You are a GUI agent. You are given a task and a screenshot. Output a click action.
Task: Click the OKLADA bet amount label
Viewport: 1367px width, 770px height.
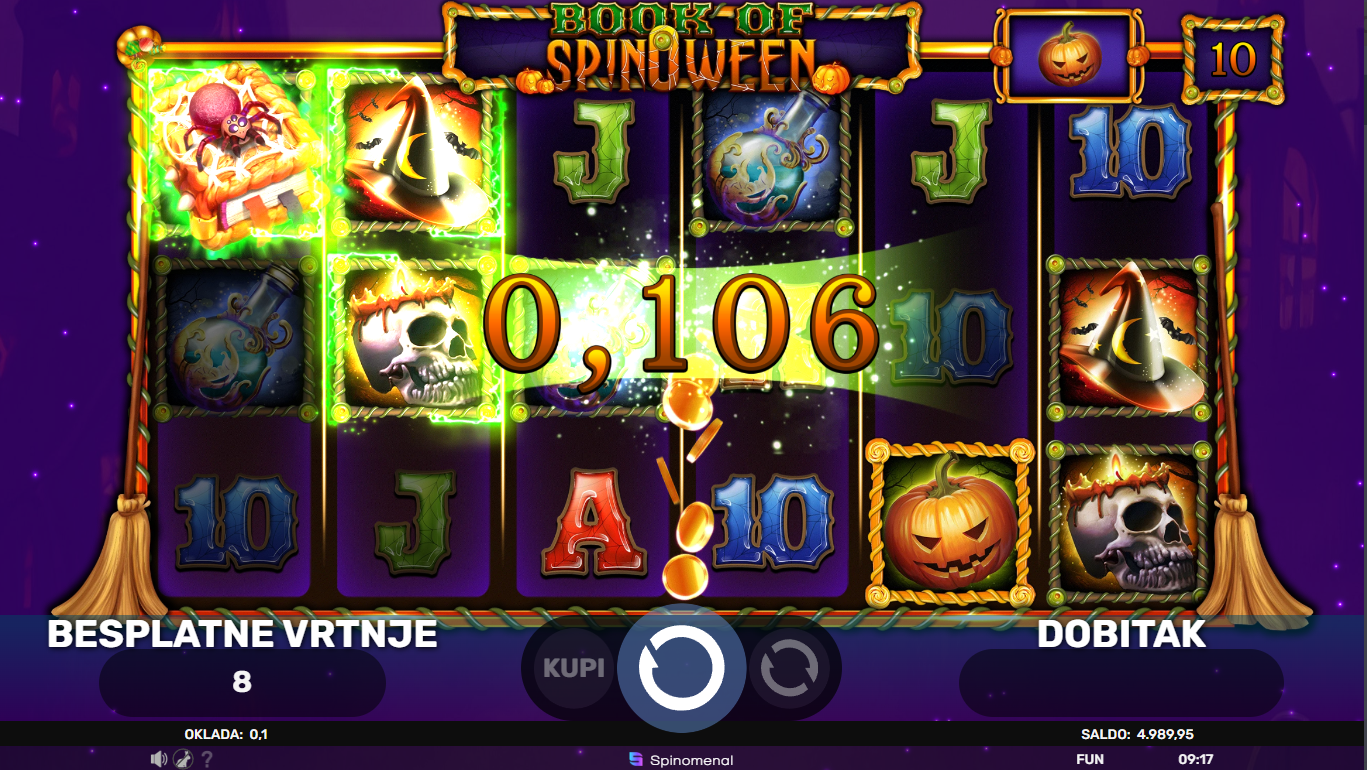click(226, 734)
